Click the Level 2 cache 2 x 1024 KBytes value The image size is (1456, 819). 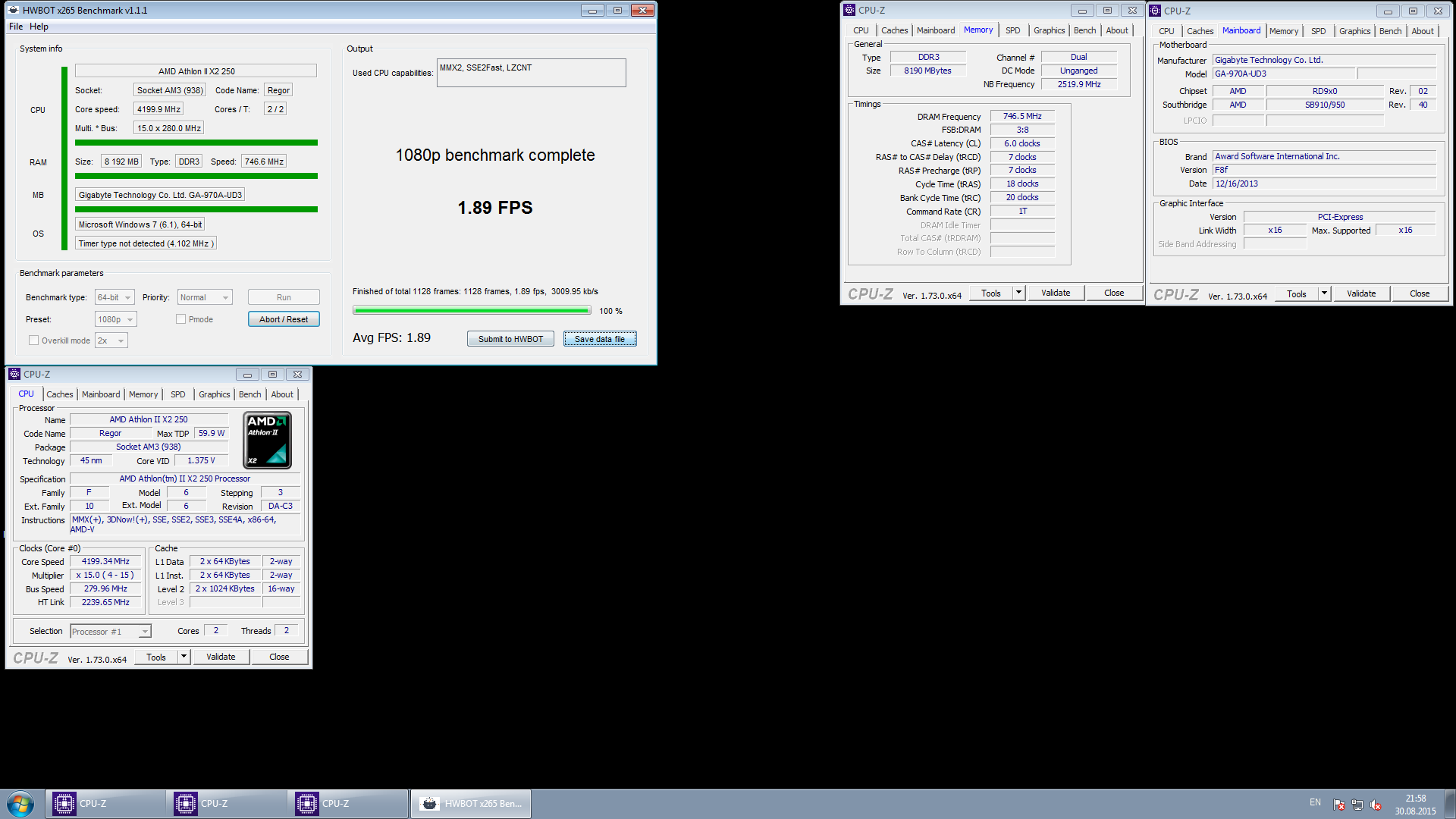(225, 588)
